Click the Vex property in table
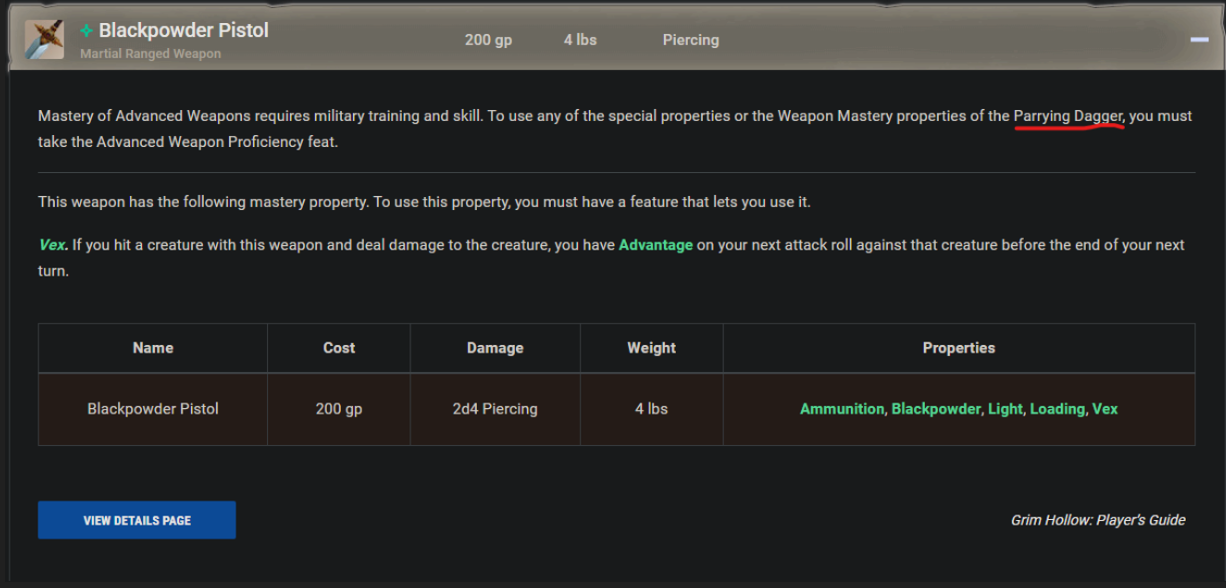This screenshot has width=1226, height=588. [x=1105, y=409]
